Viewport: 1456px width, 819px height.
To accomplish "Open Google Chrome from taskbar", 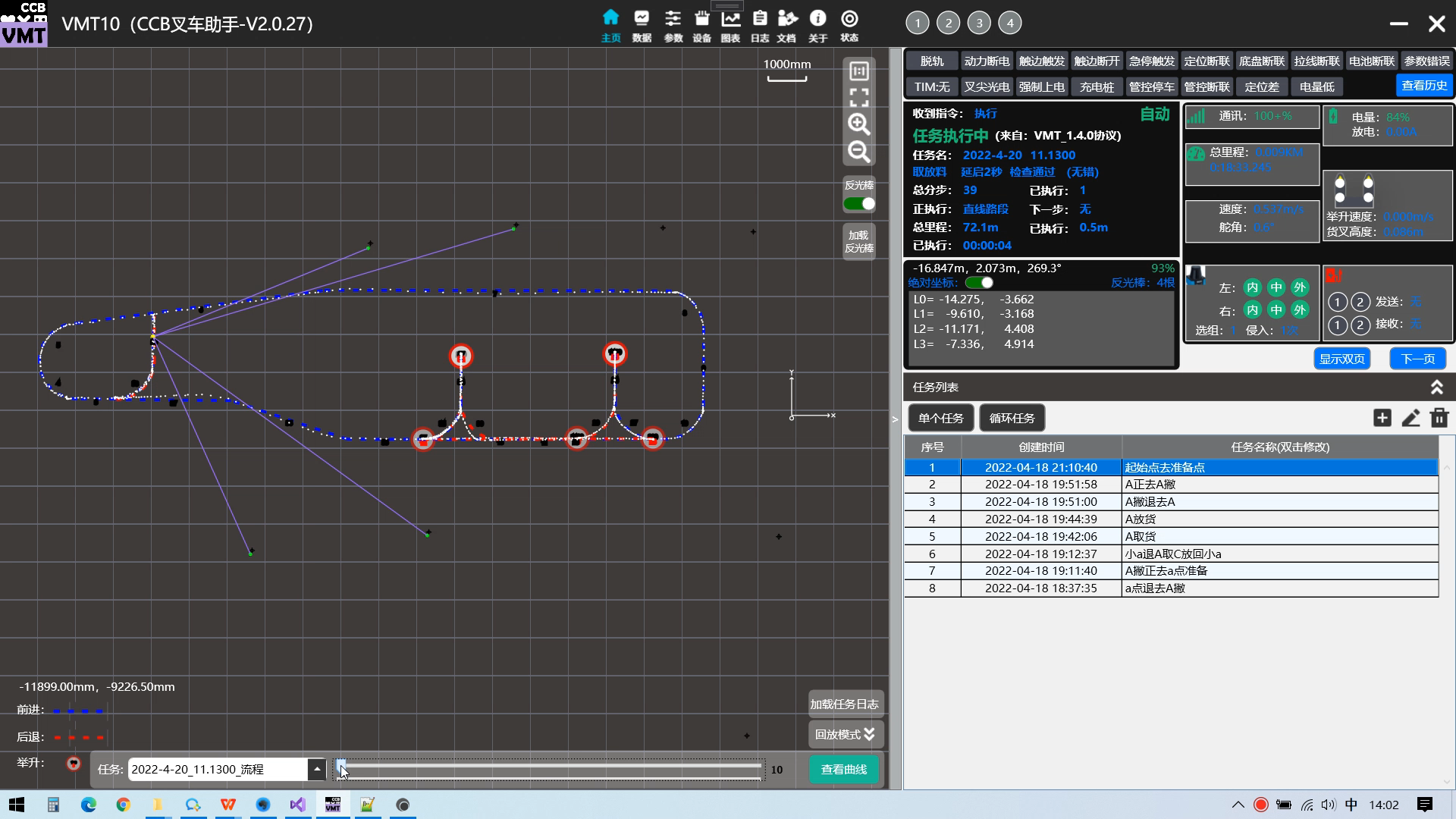I will [123, 805].
